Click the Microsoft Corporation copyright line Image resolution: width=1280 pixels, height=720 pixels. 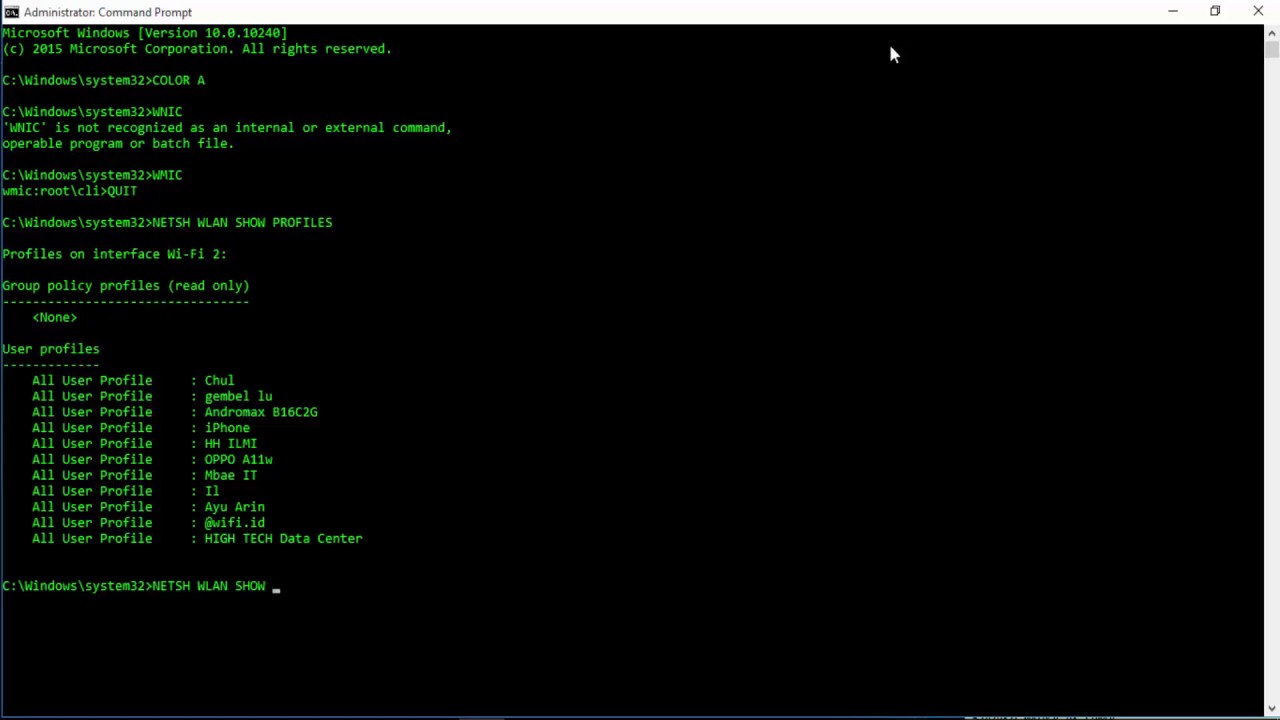pos(197,49)
